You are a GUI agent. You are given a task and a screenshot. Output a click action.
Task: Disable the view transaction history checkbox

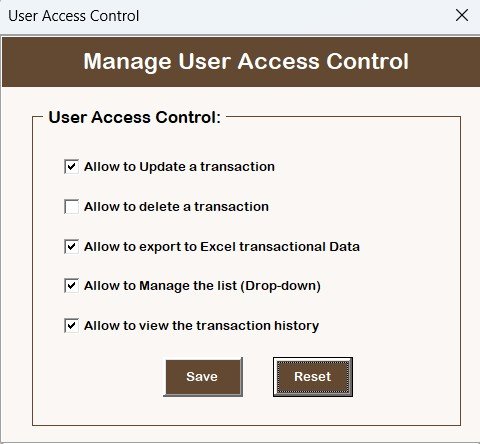pos(71,326)
